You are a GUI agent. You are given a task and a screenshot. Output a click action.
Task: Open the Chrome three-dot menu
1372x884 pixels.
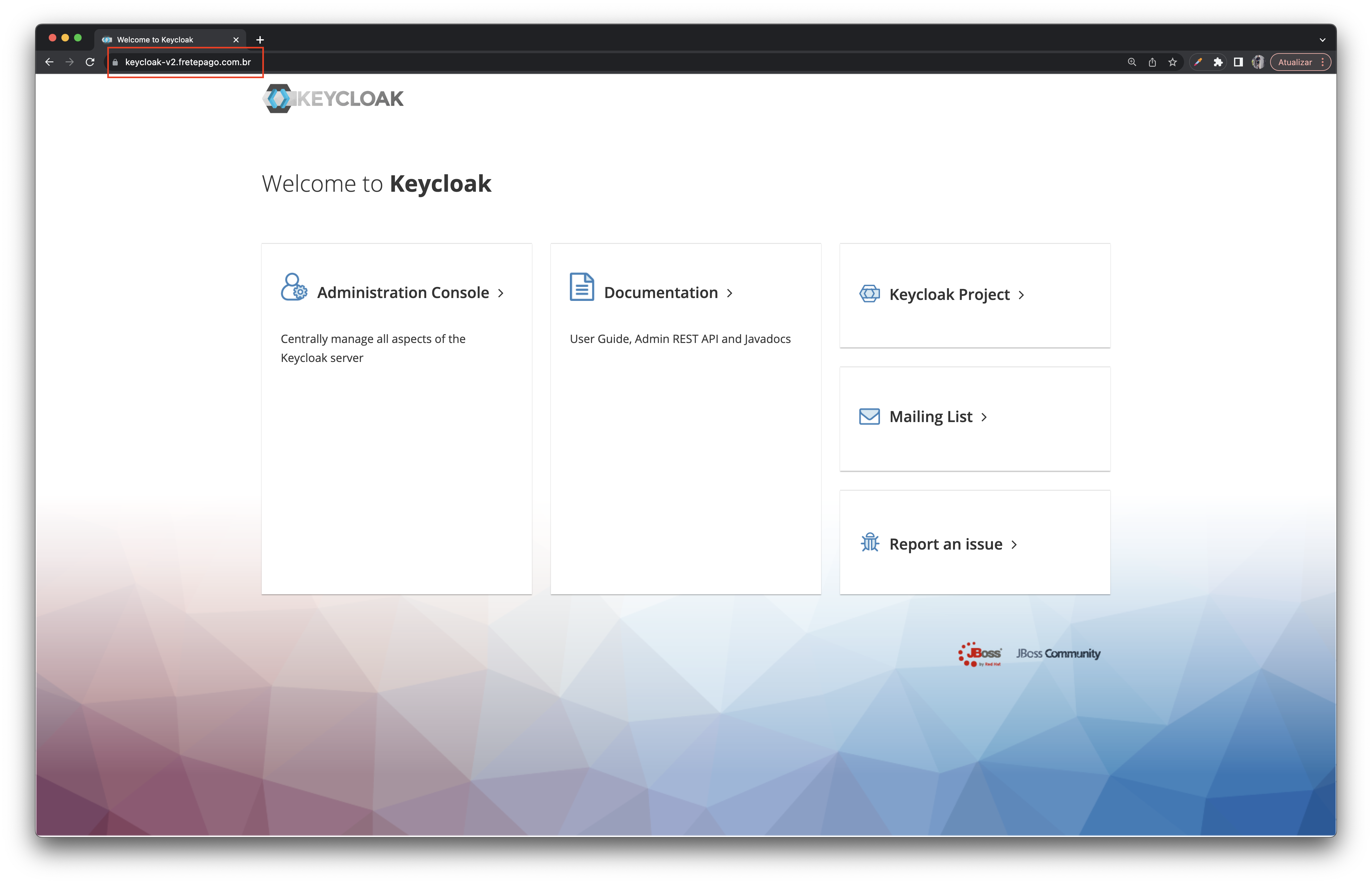(x=1323, y=62)
